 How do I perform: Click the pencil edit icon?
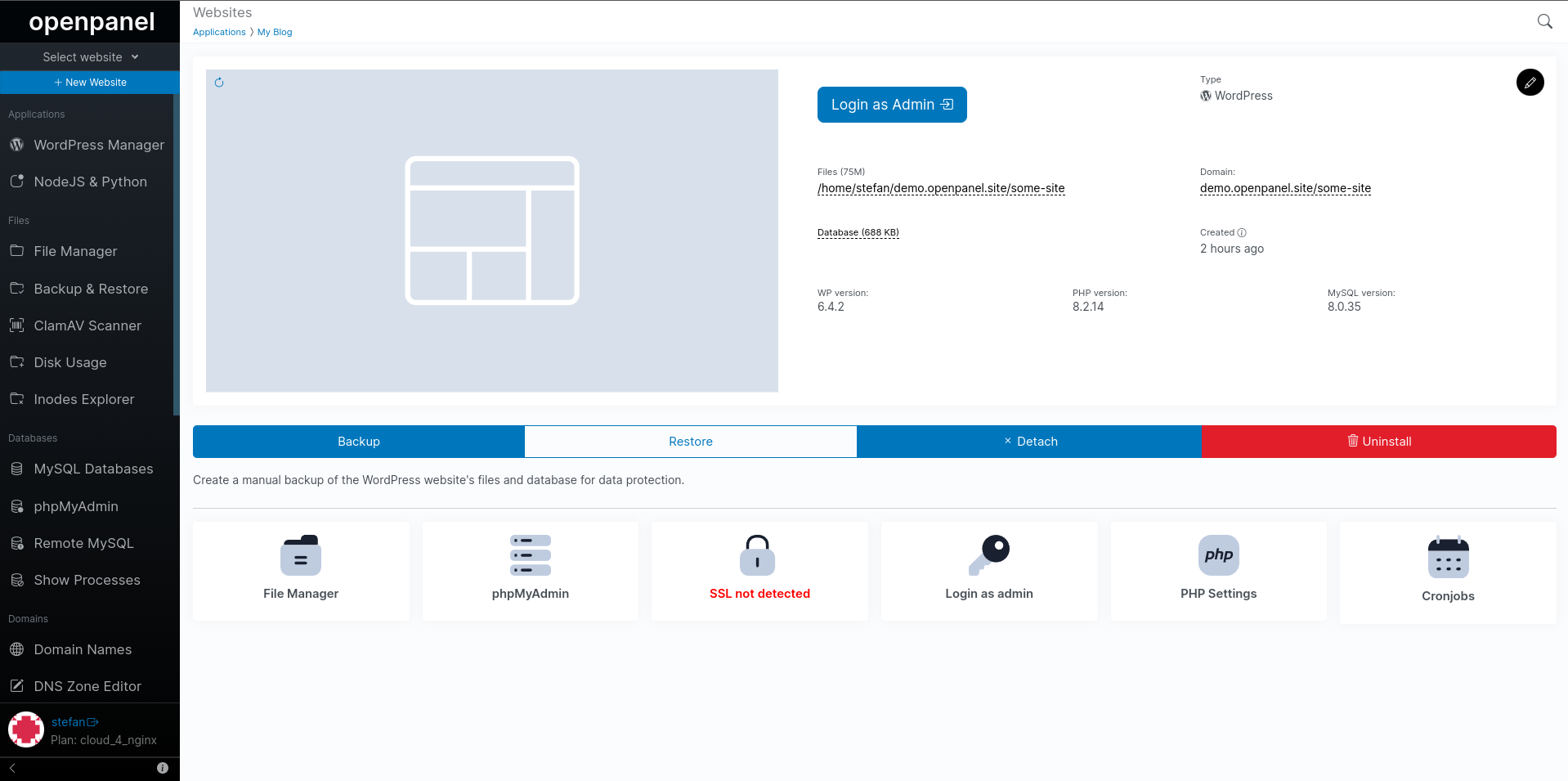point(1530,82)
